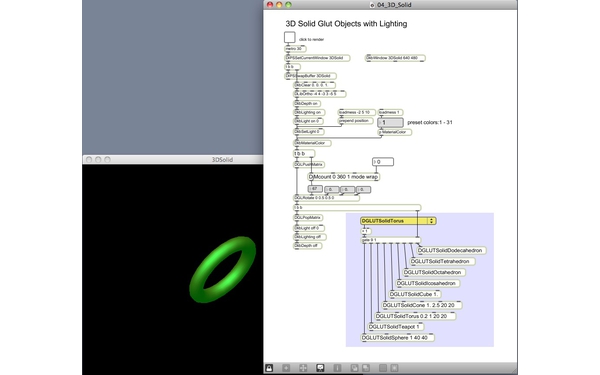Zoom the 04_3D_Solid patcher with green button
The height and width of the screenshot is (375, 600).
pyautogui.click(x=288, y=5)
